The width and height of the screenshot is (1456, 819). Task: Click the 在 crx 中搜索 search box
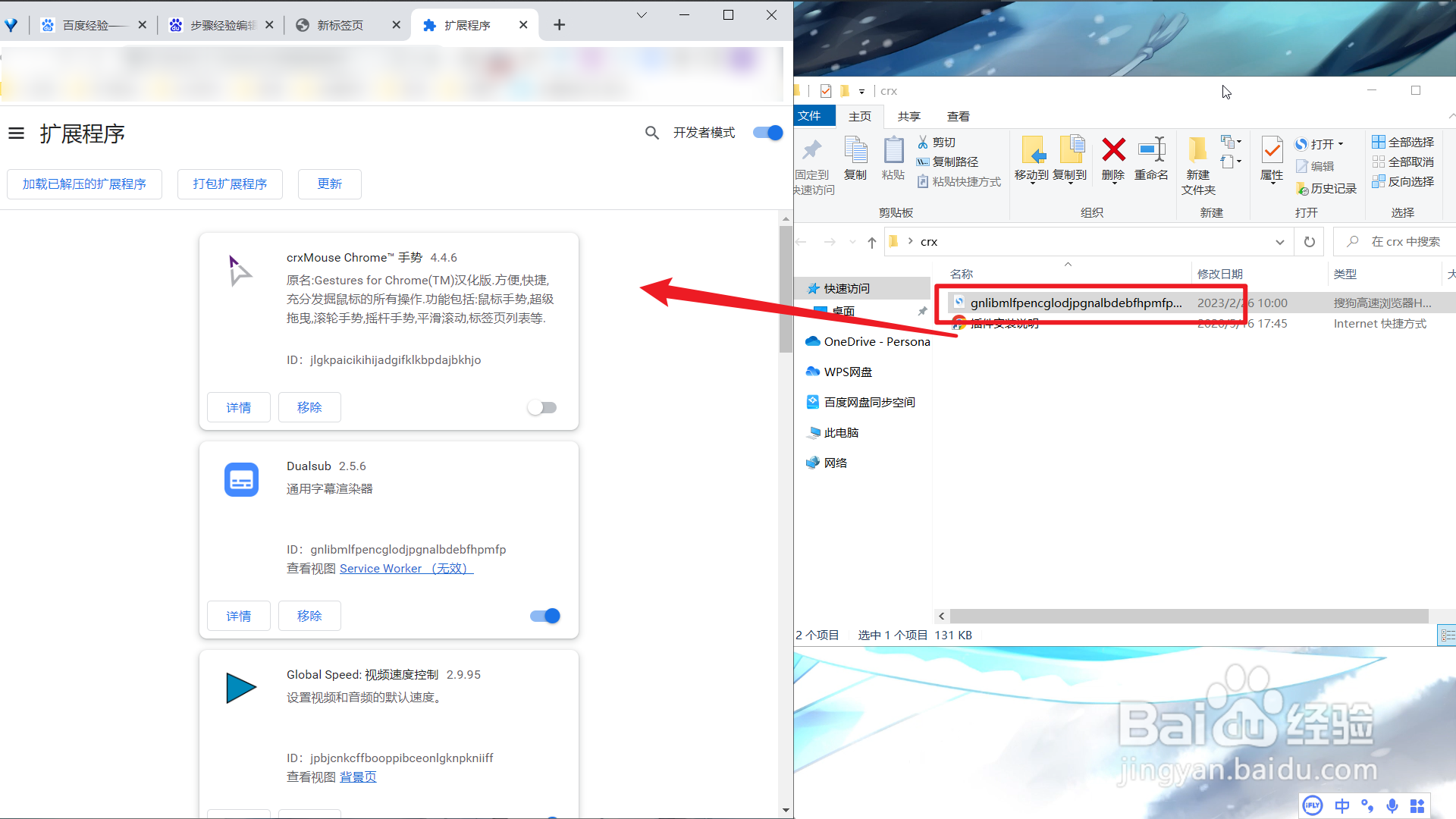point(1395,242)
